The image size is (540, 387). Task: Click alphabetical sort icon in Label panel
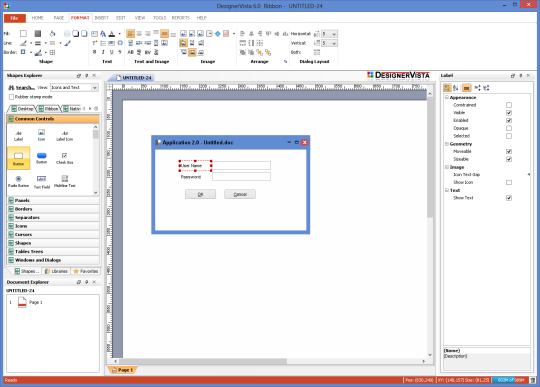pos(456,88)
